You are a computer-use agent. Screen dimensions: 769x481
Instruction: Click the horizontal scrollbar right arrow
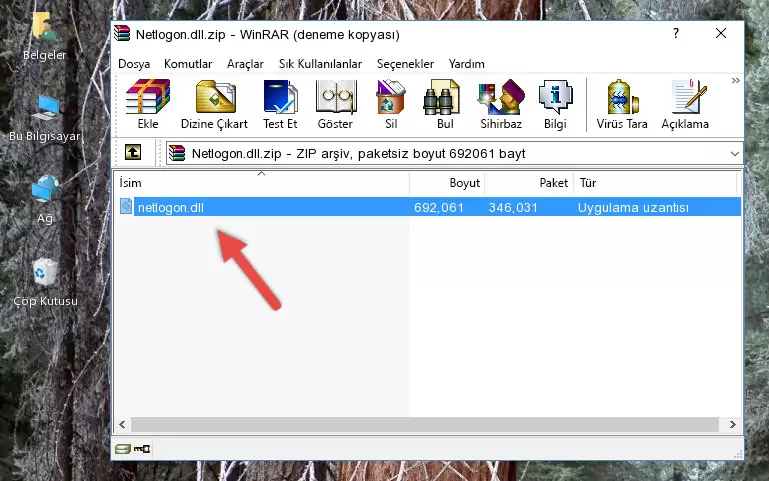click(733, 424)
